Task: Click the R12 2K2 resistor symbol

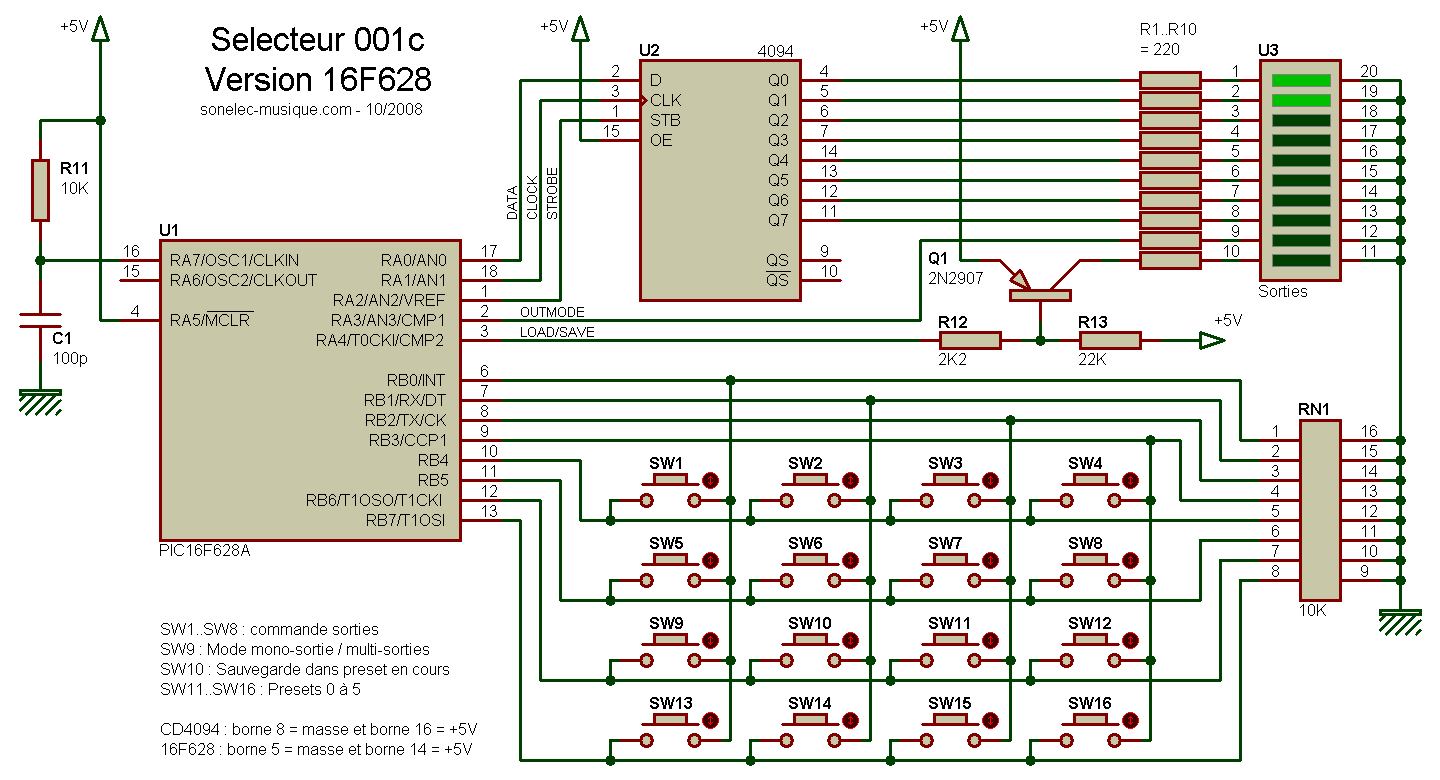Action: click(970, 340)
